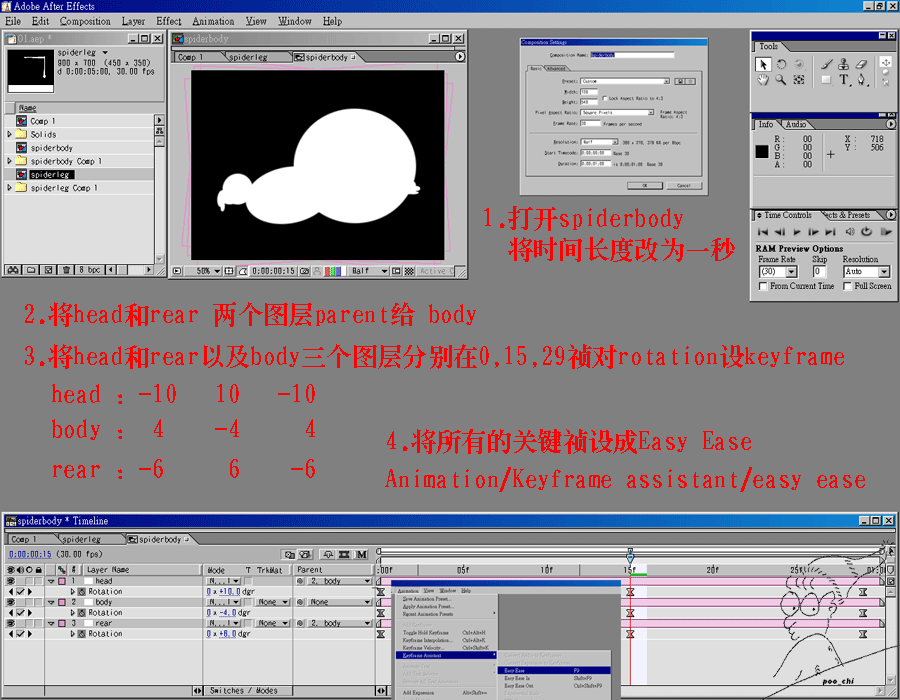Switch to the Audio tab

pyautogui.click(x=796, y=124)
